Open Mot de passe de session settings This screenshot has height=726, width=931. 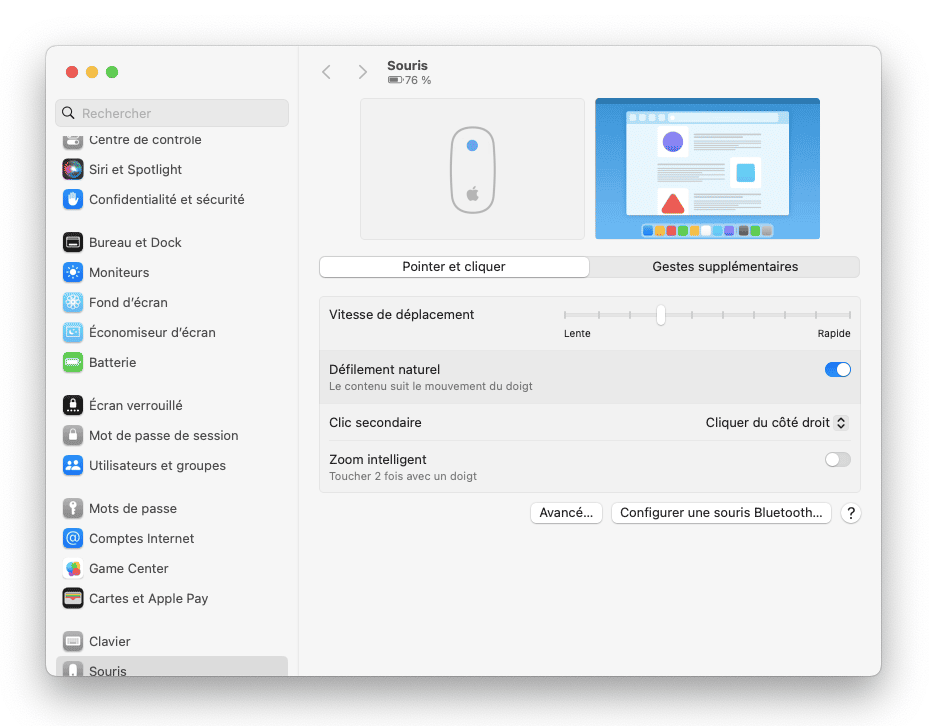(172, 435)
